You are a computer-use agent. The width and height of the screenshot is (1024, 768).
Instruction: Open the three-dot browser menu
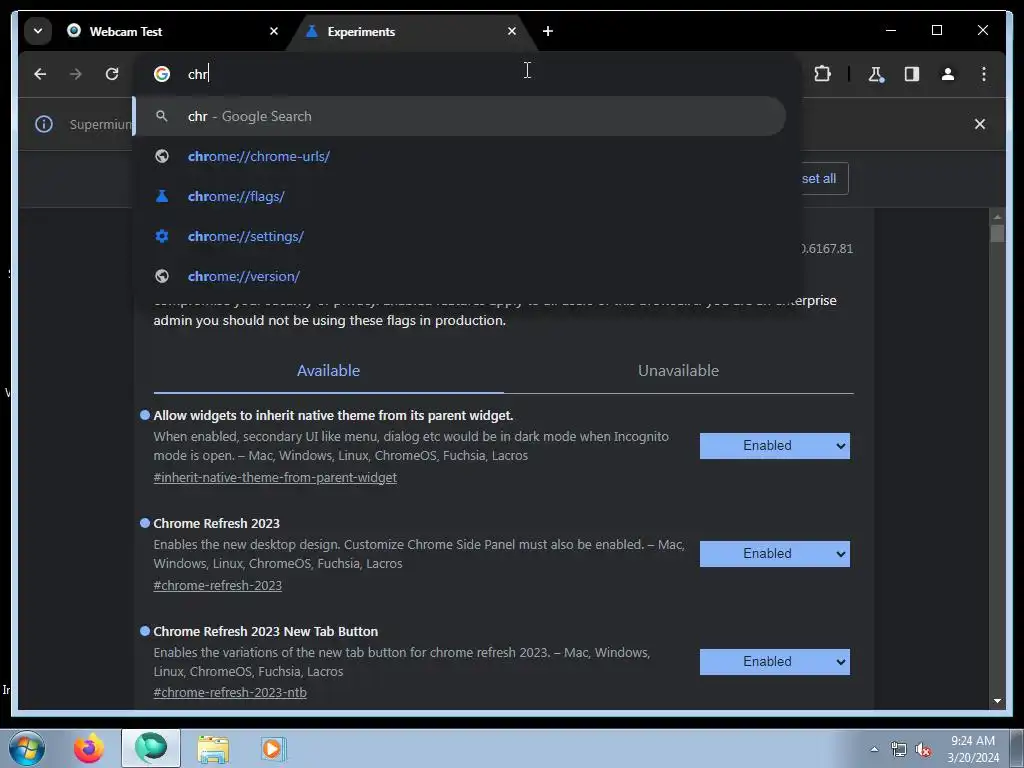984,74
